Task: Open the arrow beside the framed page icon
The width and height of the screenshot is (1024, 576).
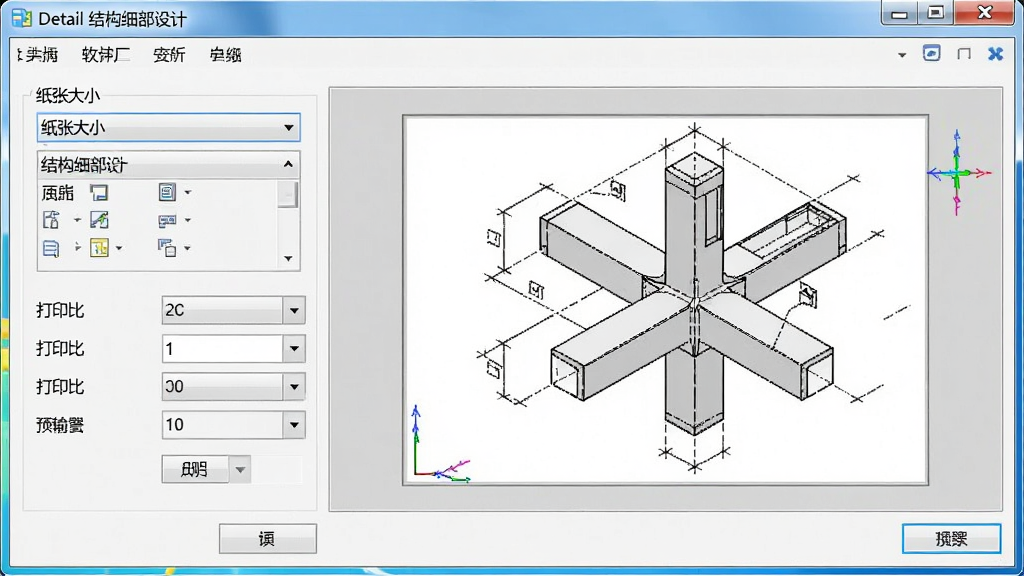Action: 187,193
